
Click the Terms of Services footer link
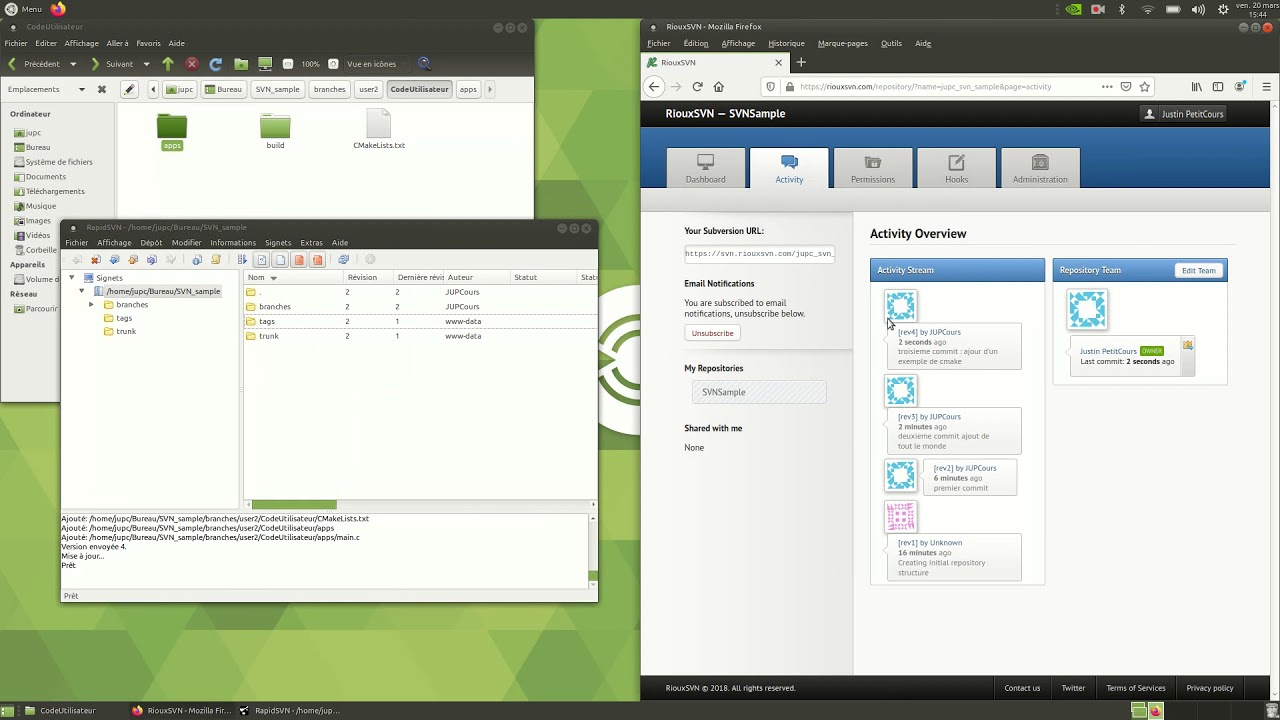tap(1136, 688)
